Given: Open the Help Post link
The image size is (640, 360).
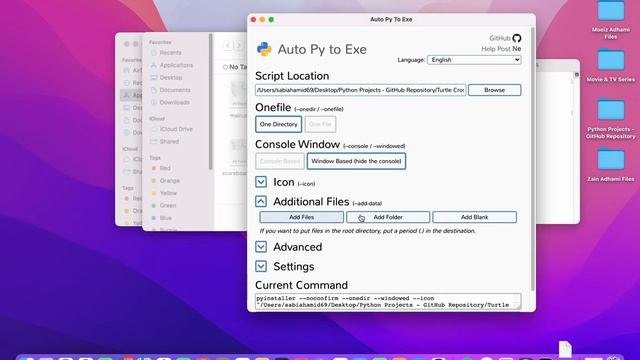Looking at the screenshot, I should tap(496, 49).
